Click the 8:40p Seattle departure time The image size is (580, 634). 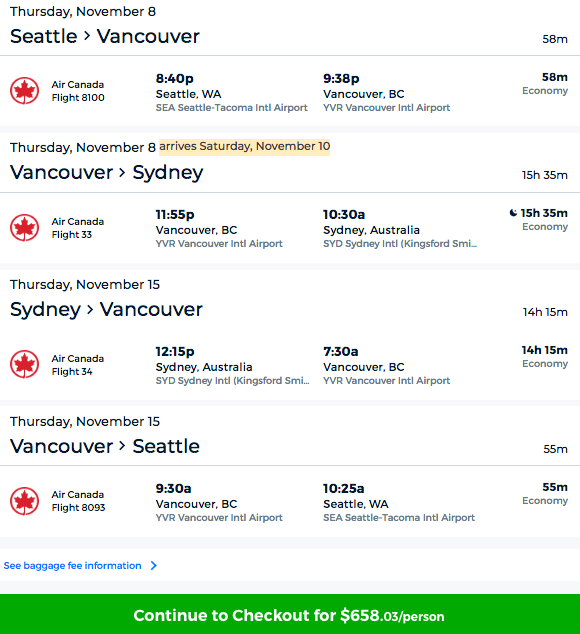[175, 78]
